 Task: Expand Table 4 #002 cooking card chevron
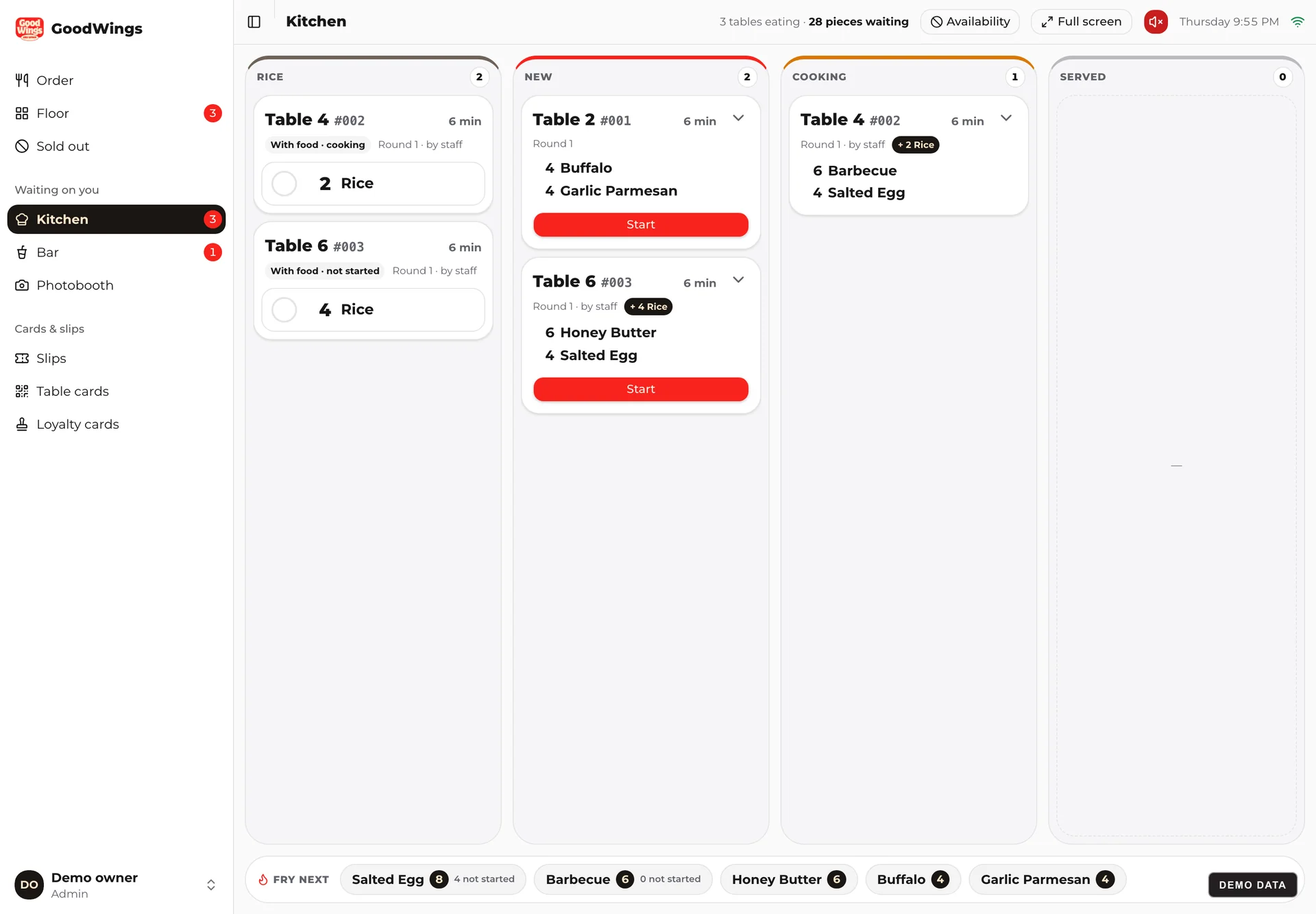[x=1006, y=118]
